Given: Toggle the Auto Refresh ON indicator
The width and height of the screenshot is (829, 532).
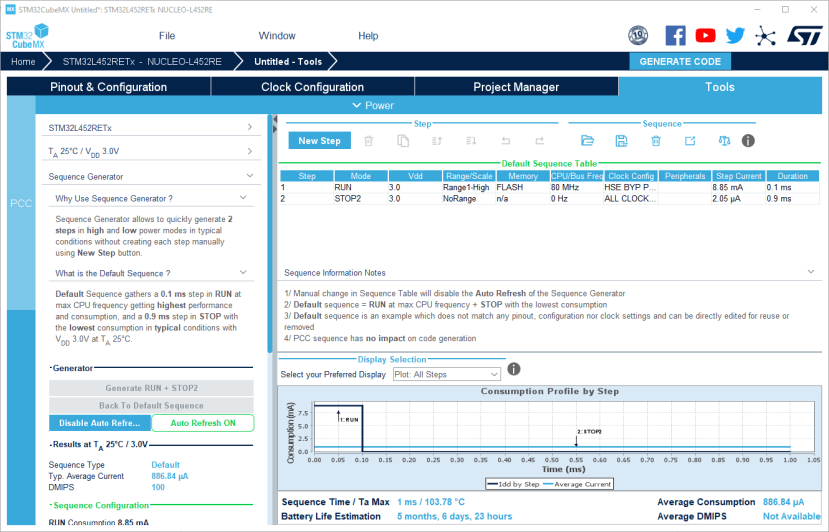Looking at the screenshot, I should [x=203, y=423].
